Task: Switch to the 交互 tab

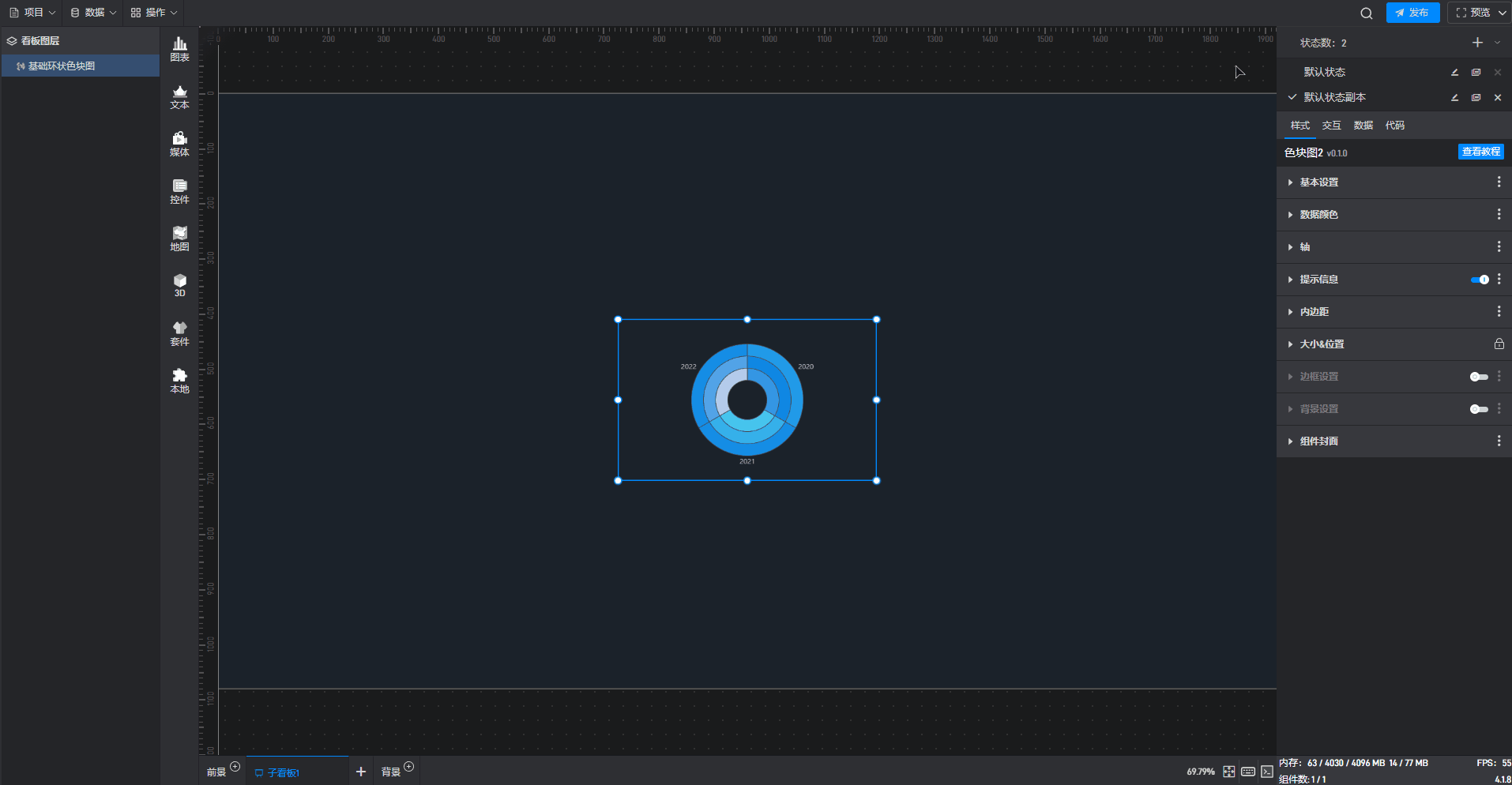Action: tap(1331, 126)
